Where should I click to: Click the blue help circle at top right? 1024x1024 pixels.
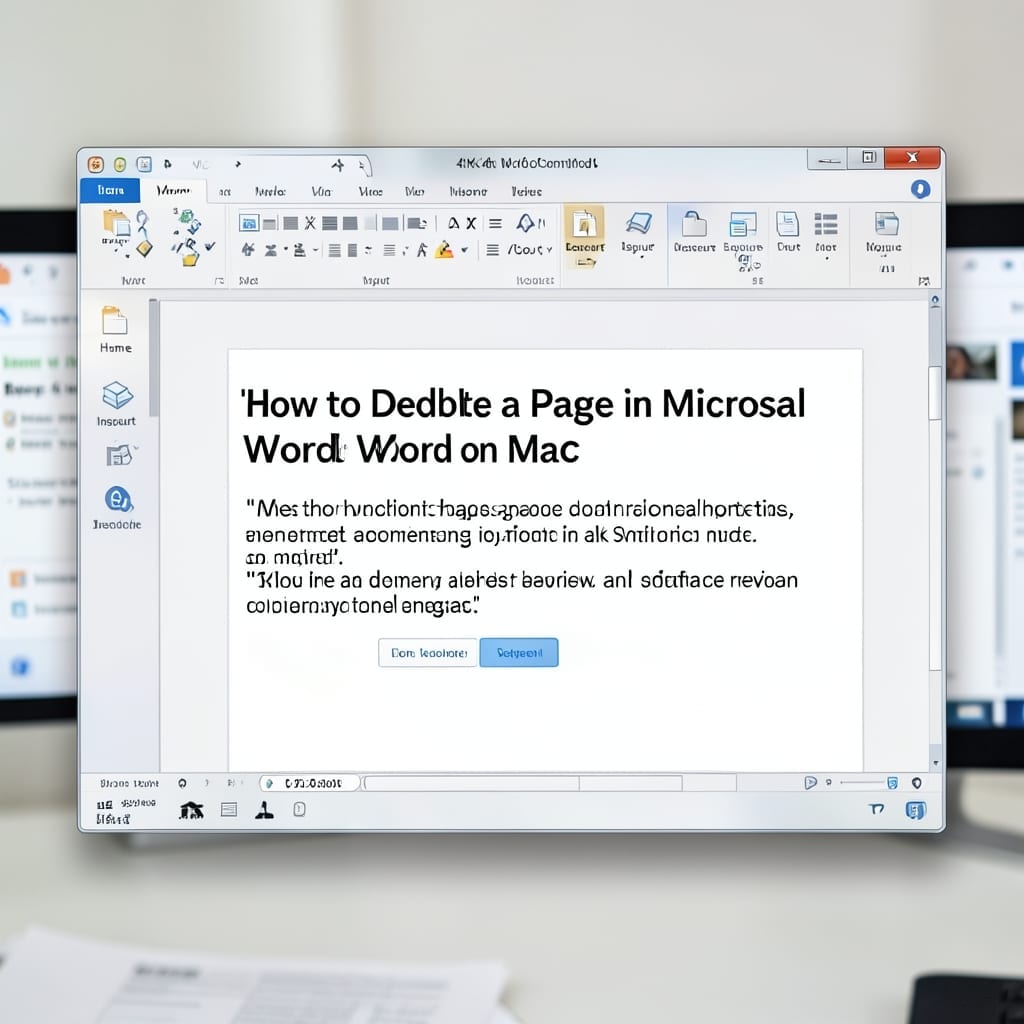921,189
